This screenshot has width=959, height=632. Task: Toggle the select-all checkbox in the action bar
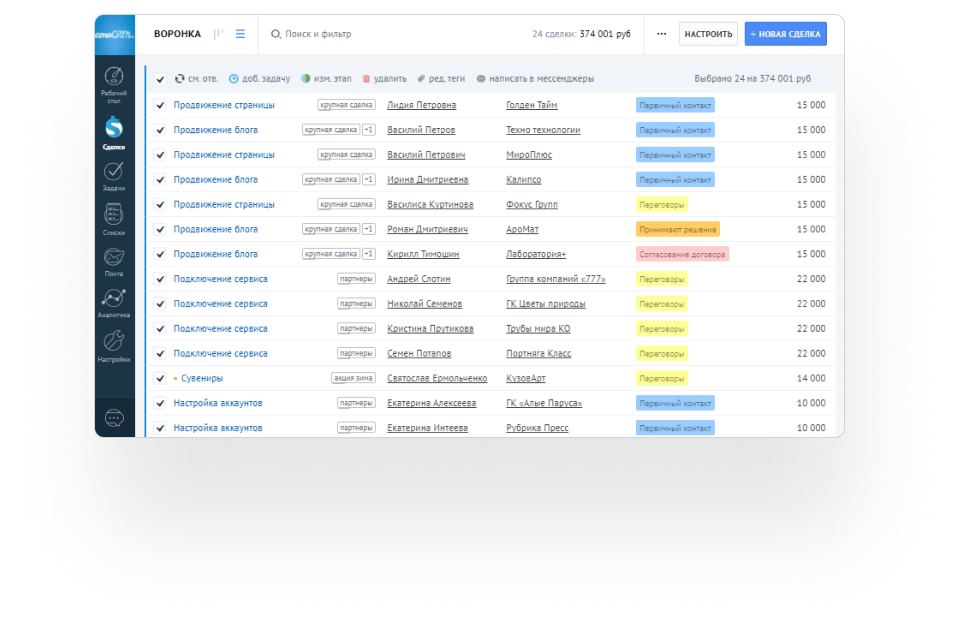tap(160, 79)
